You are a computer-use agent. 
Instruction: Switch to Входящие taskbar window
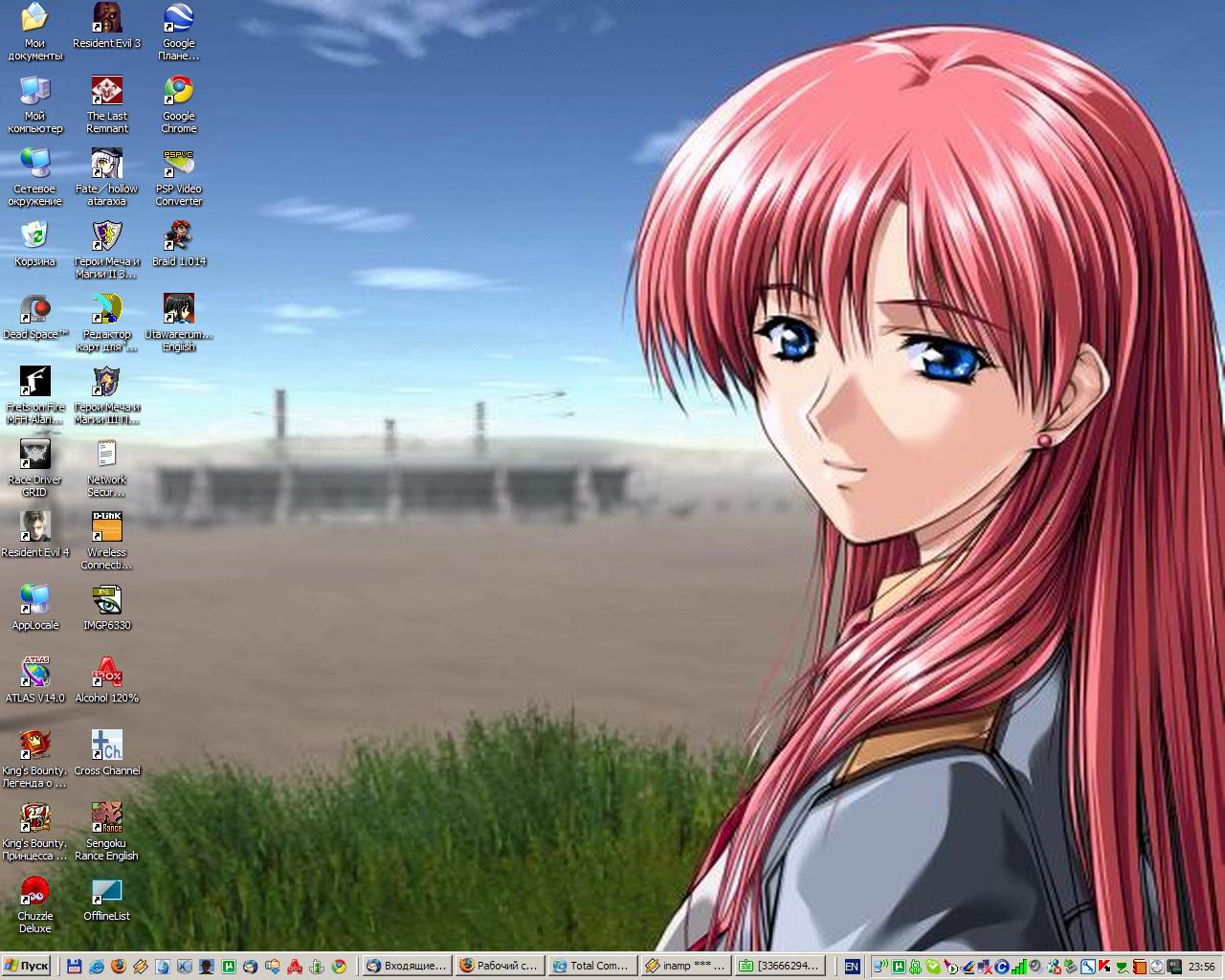[x=407, y=966]
